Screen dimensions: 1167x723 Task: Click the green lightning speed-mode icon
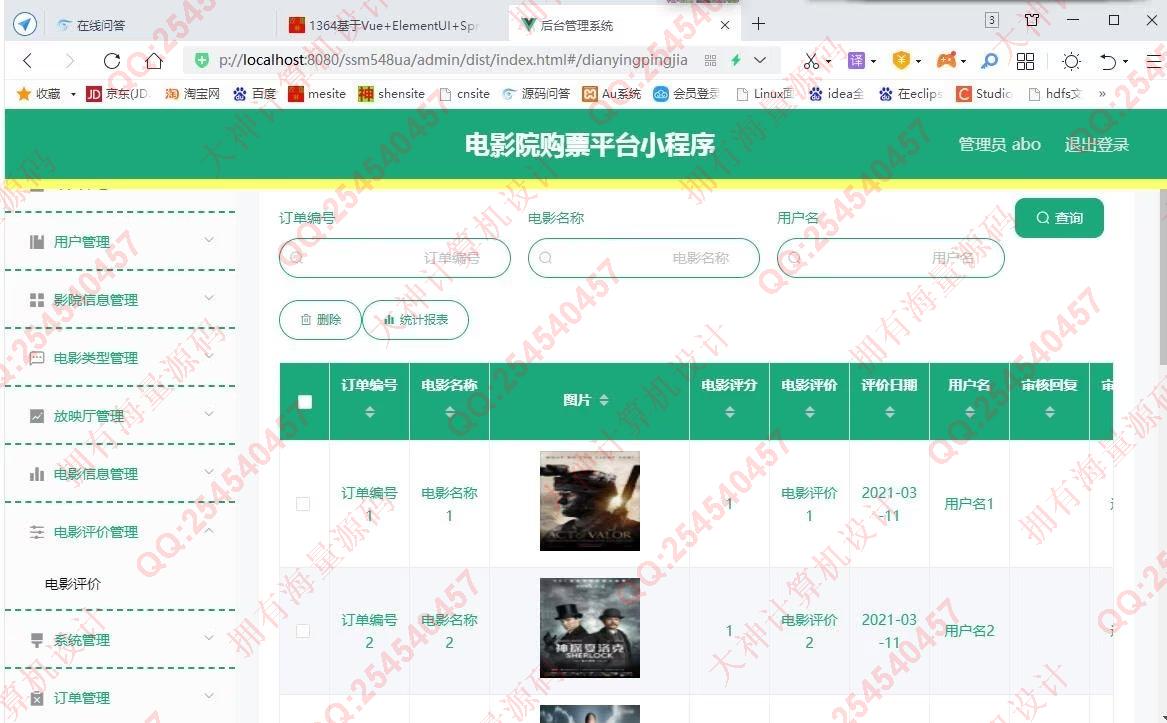pos(735,60)
